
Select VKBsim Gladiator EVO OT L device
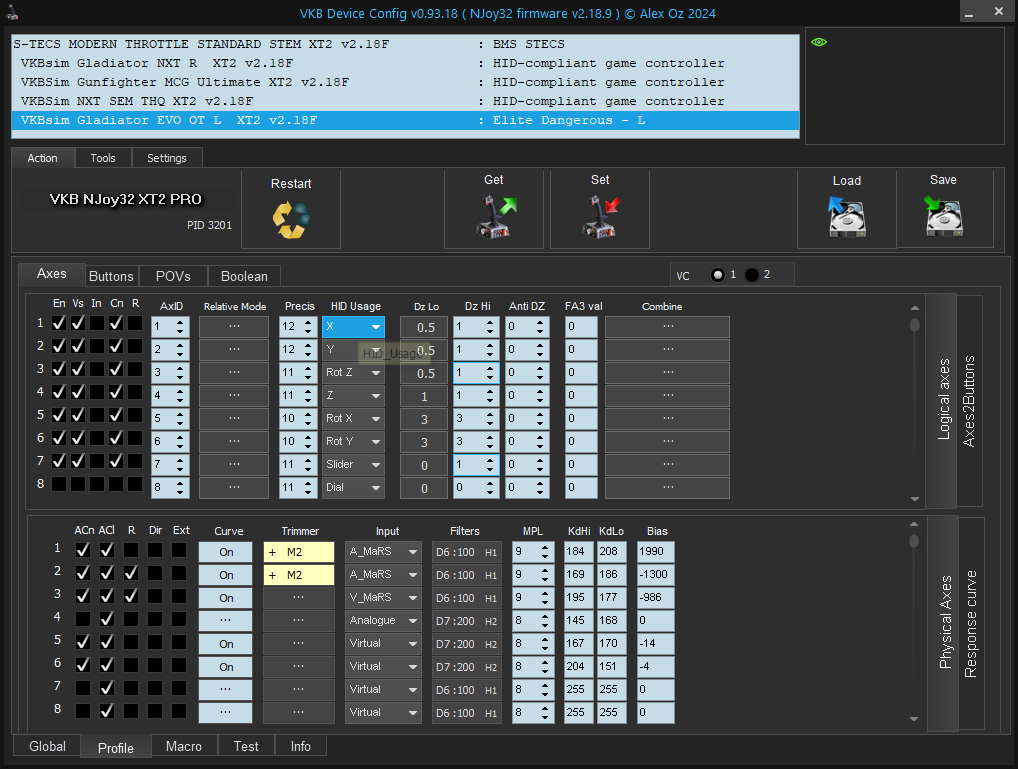click(405, 120)
